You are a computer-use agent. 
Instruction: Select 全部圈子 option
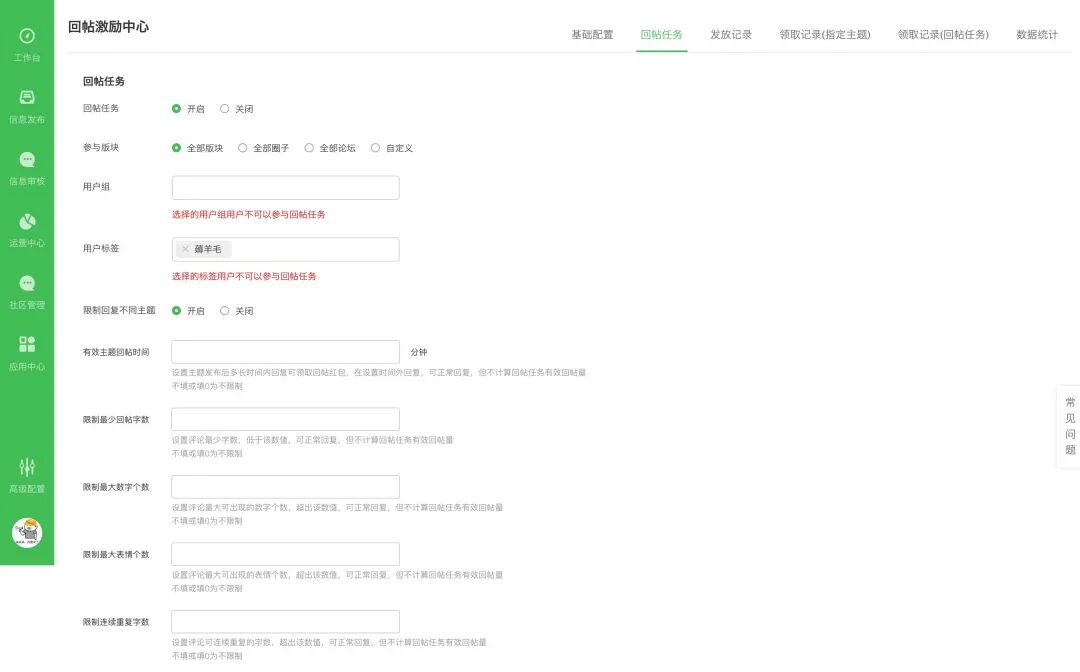point(242,147)
